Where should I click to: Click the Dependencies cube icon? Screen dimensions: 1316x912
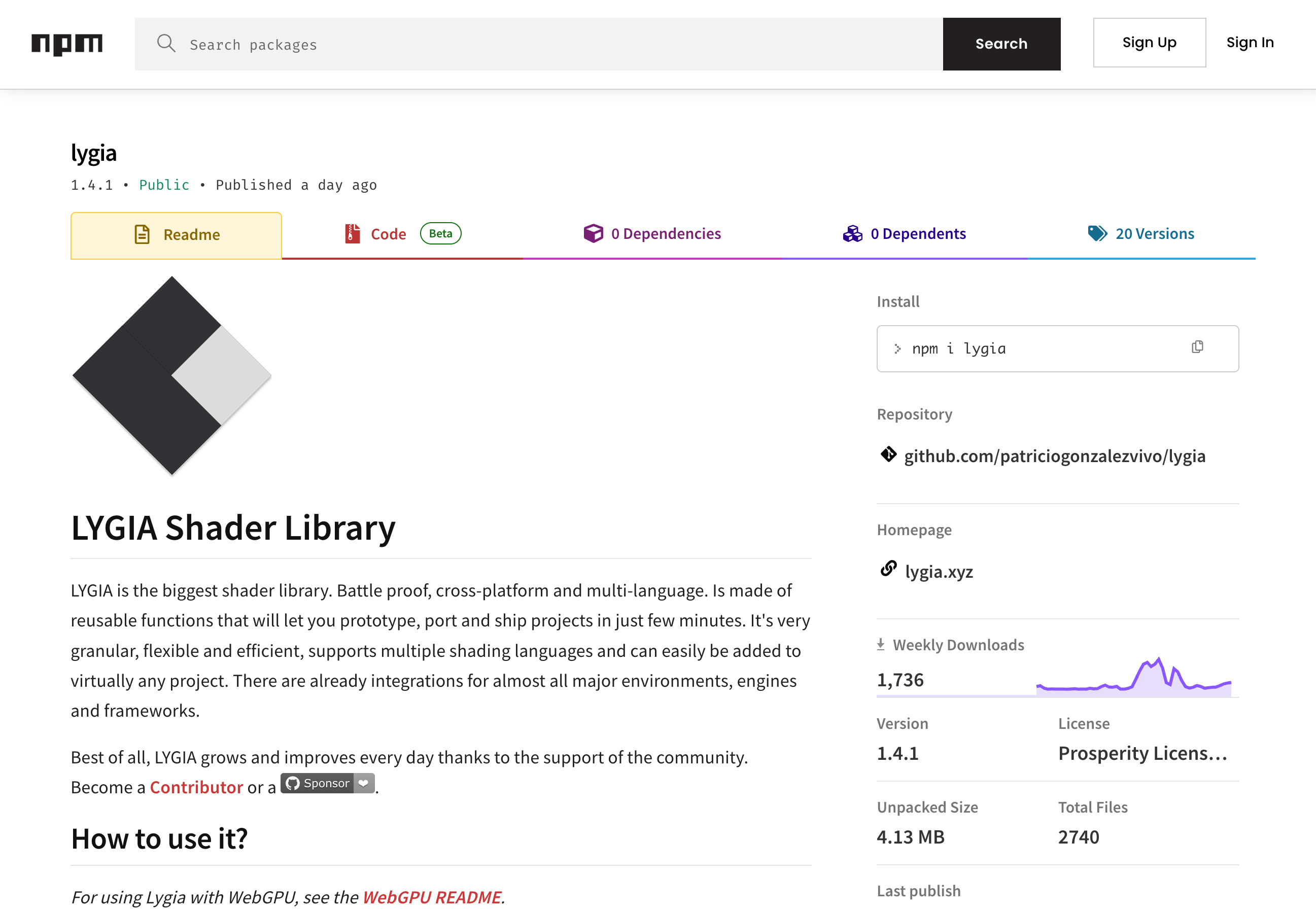tap(593, 234)
